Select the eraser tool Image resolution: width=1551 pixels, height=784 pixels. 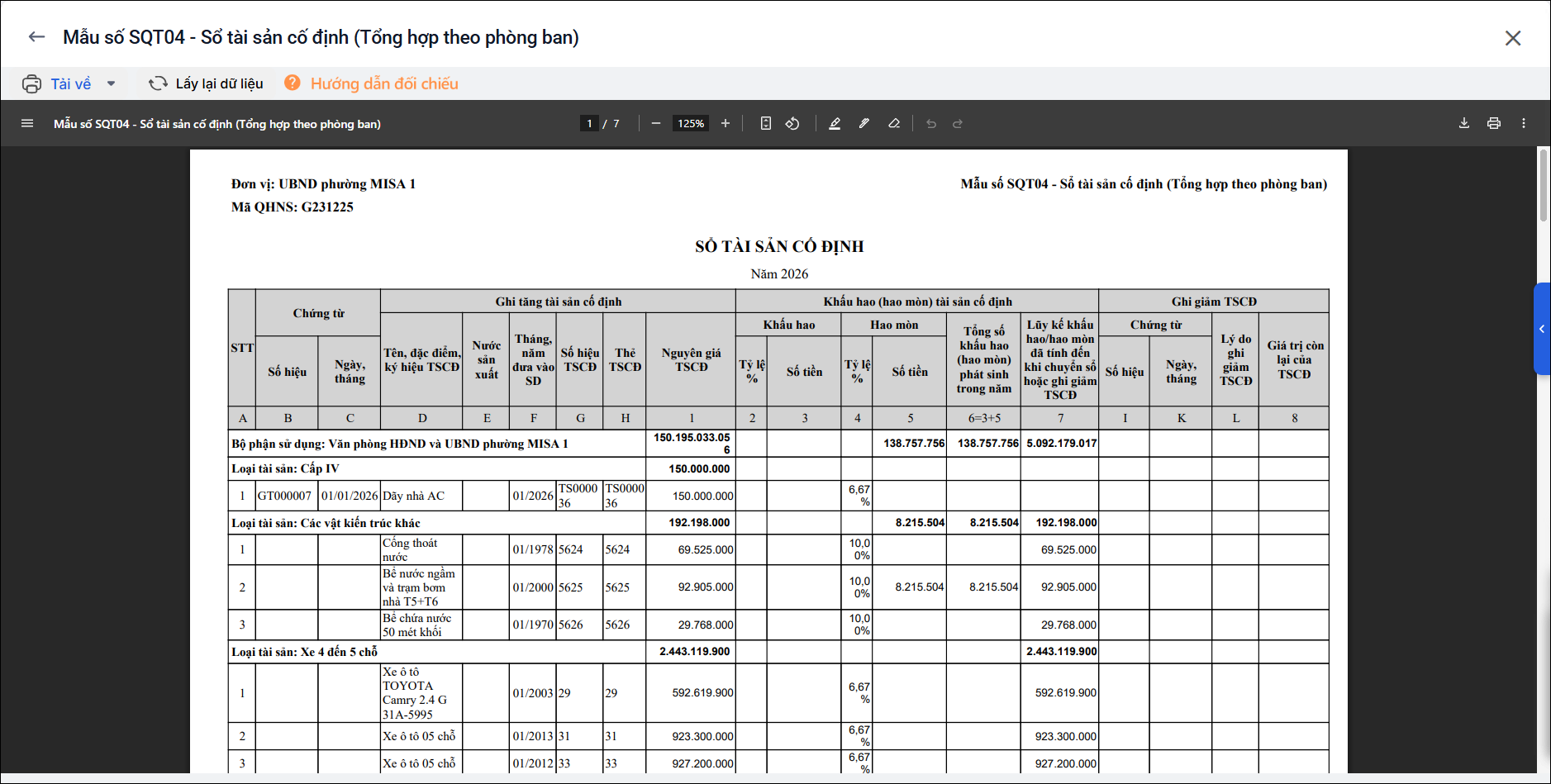pos(894,124)
